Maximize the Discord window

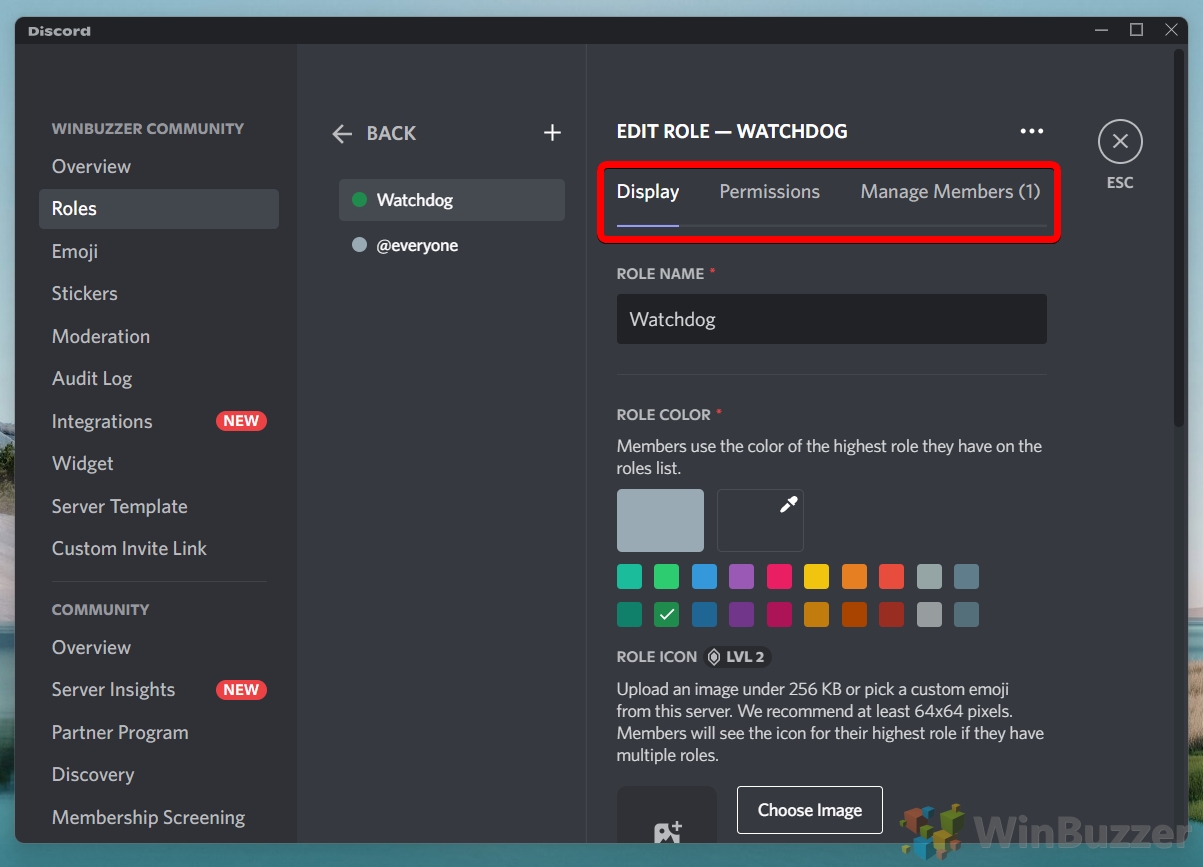1136,30
